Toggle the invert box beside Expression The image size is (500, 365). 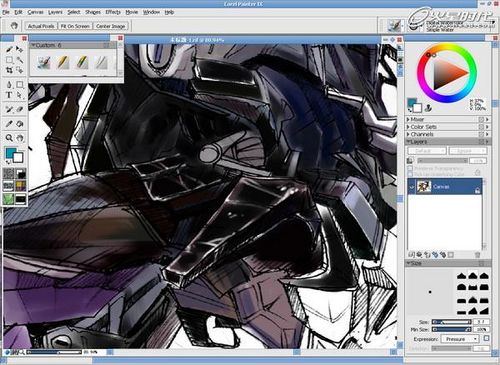click(486, 338)
